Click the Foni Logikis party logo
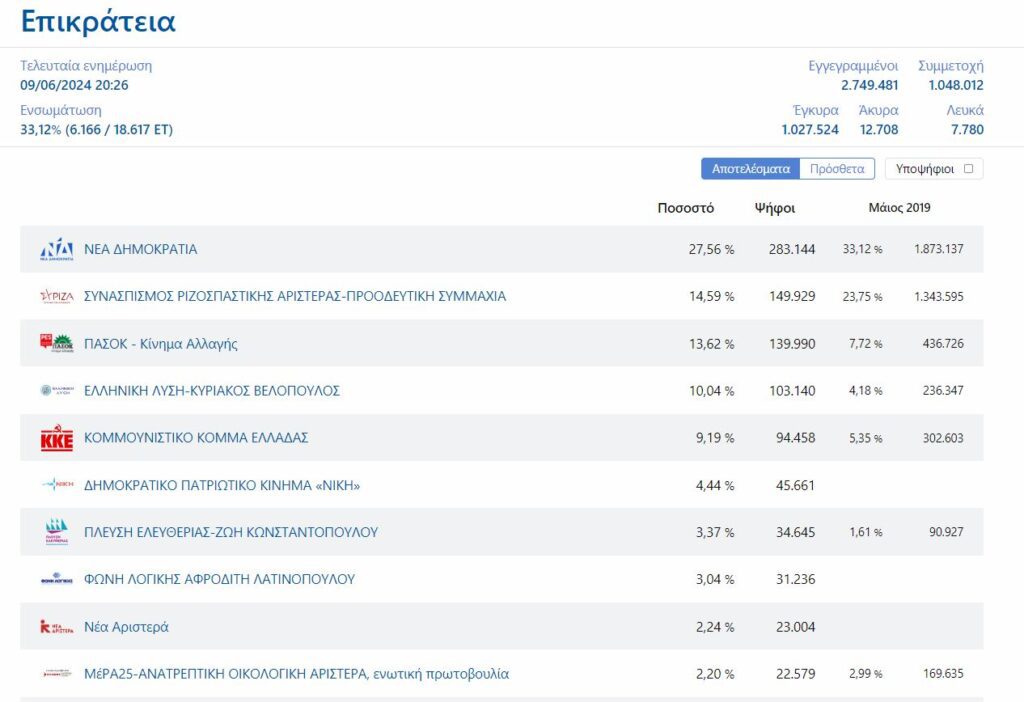Viewport: 1024px width, 702px height. (57, 579)
